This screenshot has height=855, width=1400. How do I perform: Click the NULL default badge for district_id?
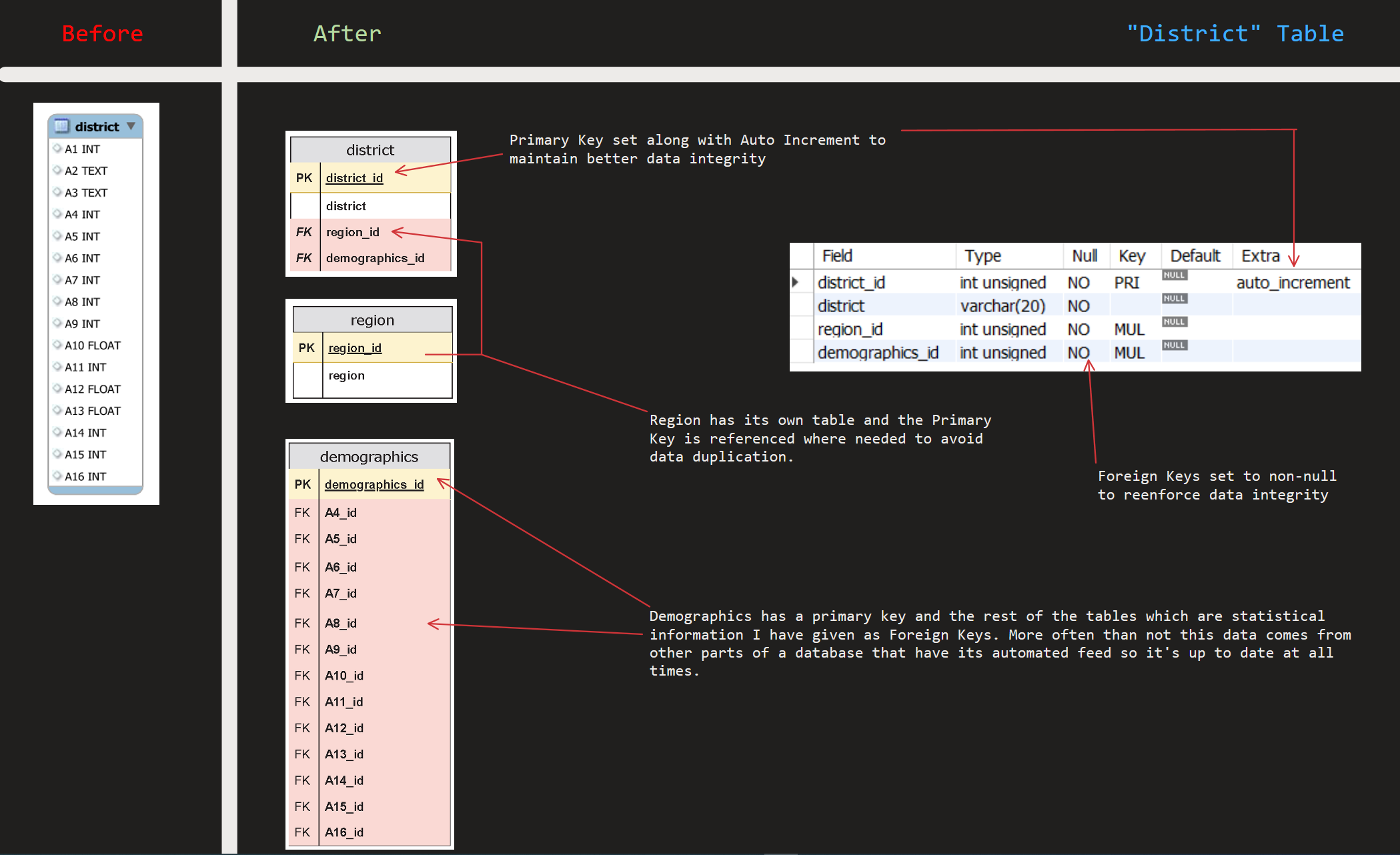1174,275
